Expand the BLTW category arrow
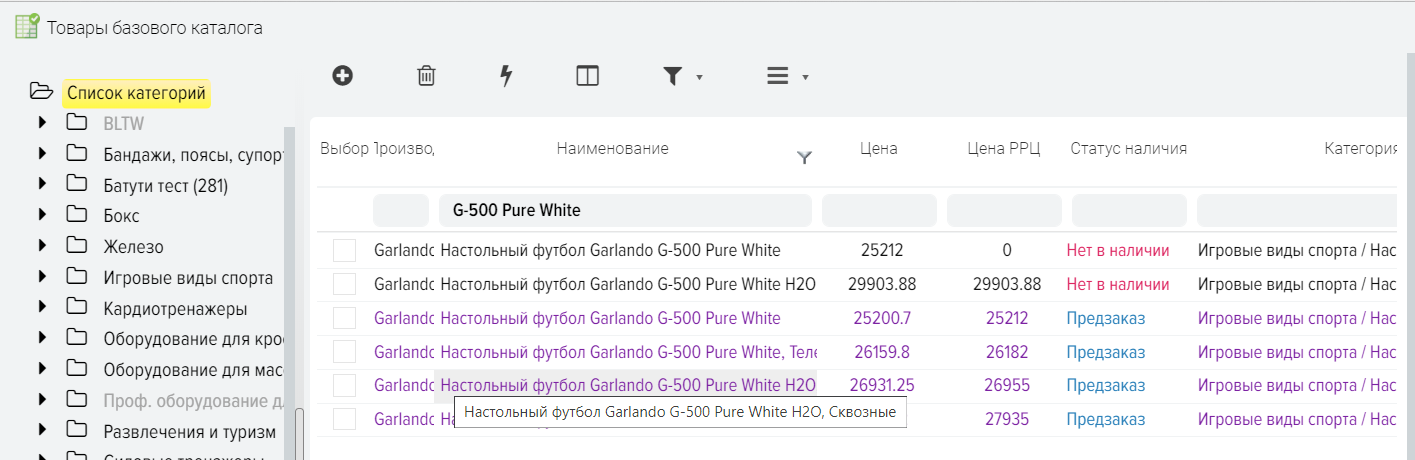 [42, 124]
